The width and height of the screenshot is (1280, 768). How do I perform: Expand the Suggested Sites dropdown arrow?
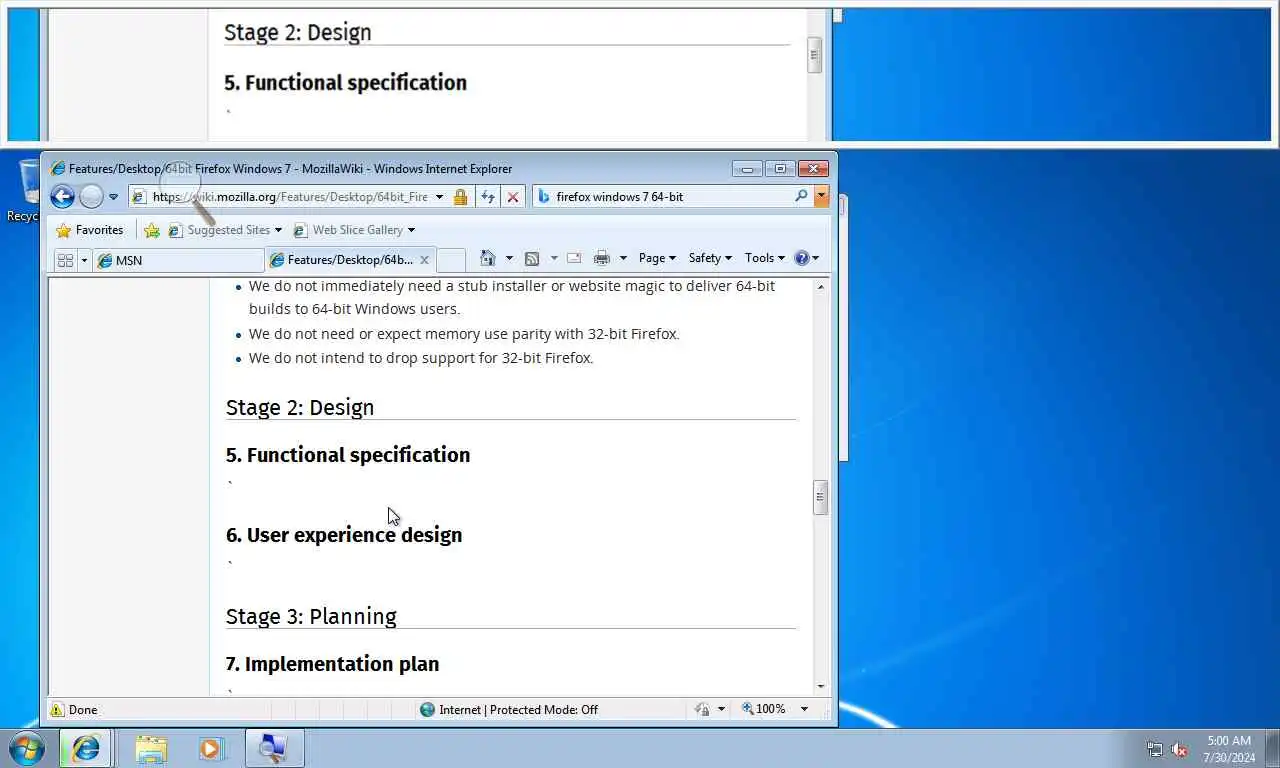tap(278, 230)
